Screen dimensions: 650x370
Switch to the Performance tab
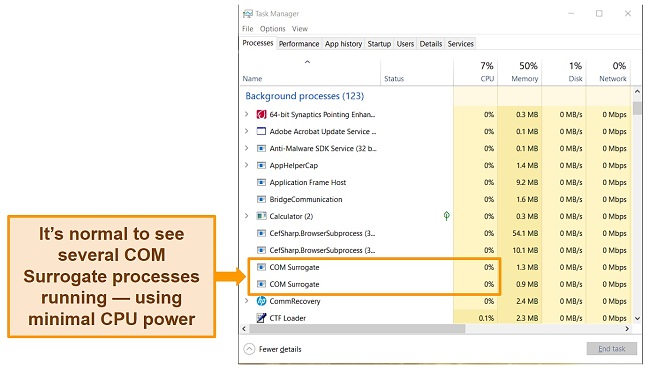pos(299,44)
